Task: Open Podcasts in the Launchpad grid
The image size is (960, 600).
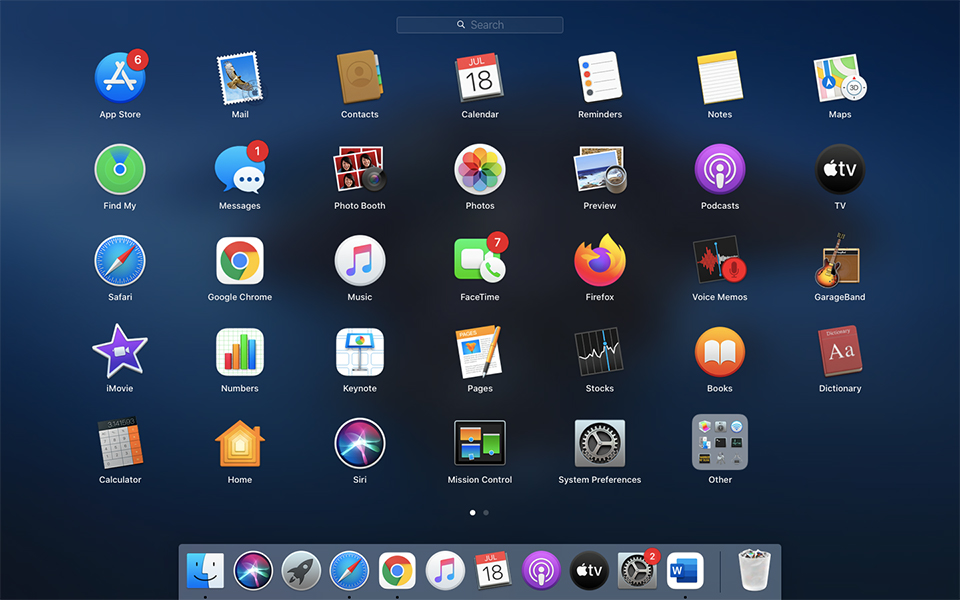Action: pos(720,170)
